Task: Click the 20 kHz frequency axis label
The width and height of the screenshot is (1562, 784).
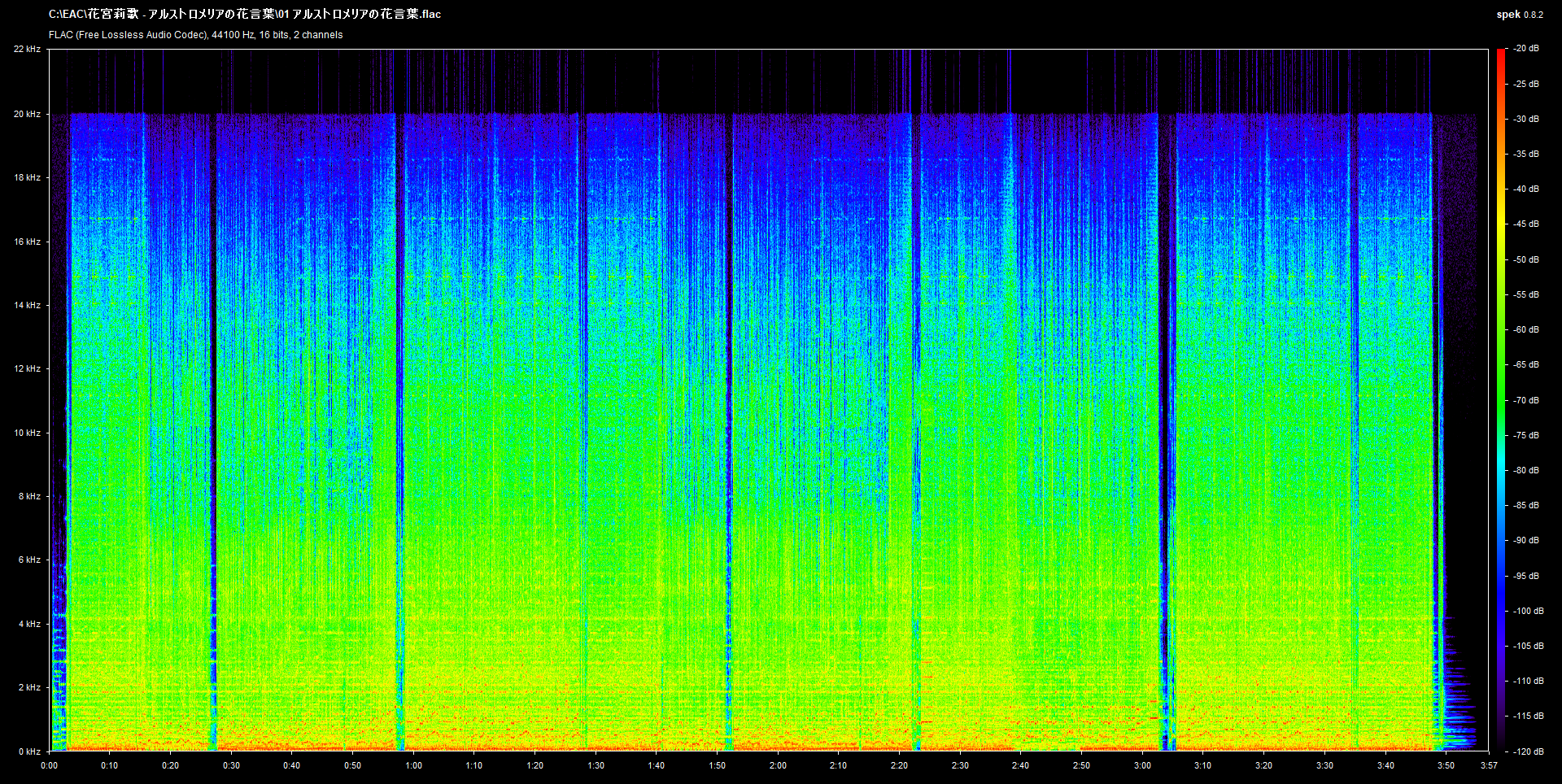Action: pos(27,114)
